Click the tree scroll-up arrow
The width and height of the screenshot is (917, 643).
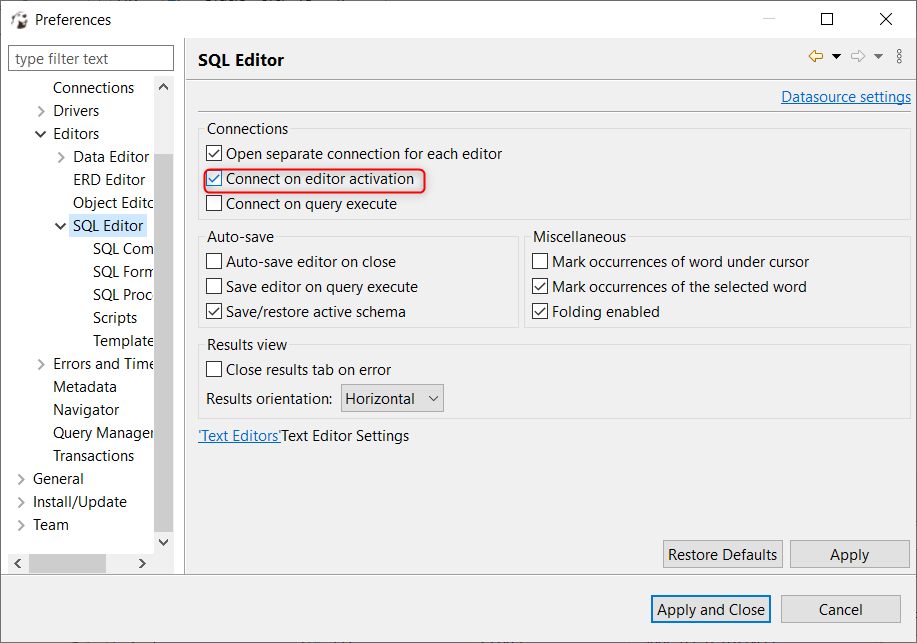(x=164, y=87)
